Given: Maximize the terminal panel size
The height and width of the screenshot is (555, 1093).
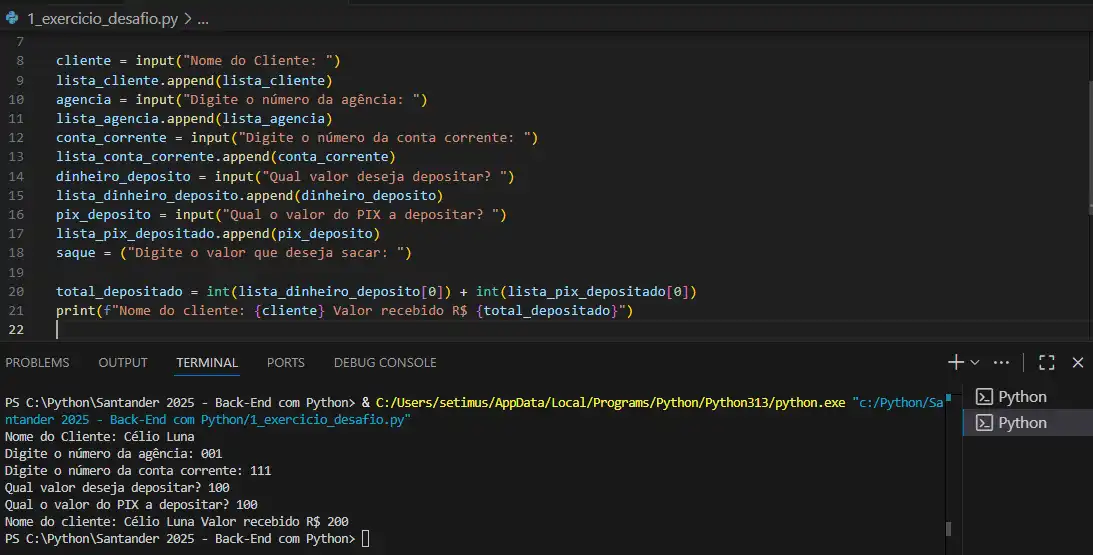Looking at the screenshot, I should point(1046,363).
